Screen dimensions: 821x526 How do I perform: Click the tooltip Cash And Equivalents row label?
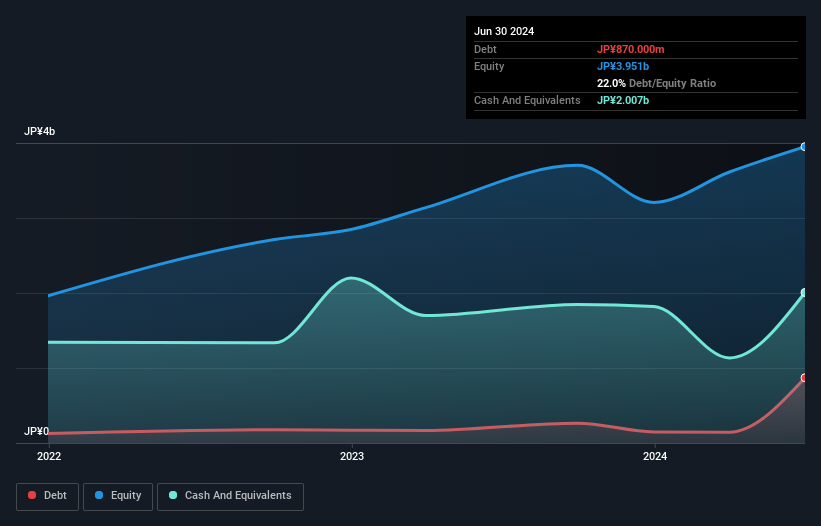point(527,100)
